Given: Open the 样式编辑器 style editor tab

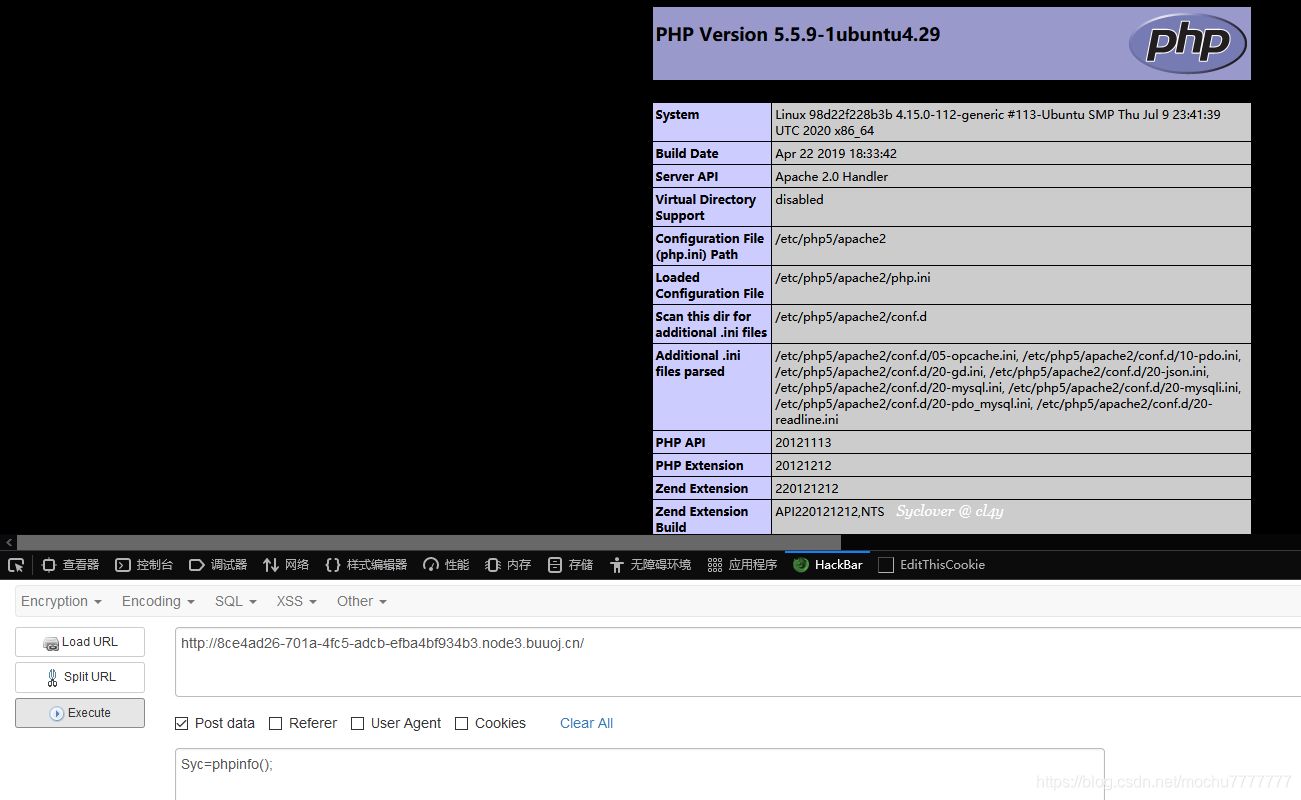Looking at the screenshot, I should pos(366,565).
